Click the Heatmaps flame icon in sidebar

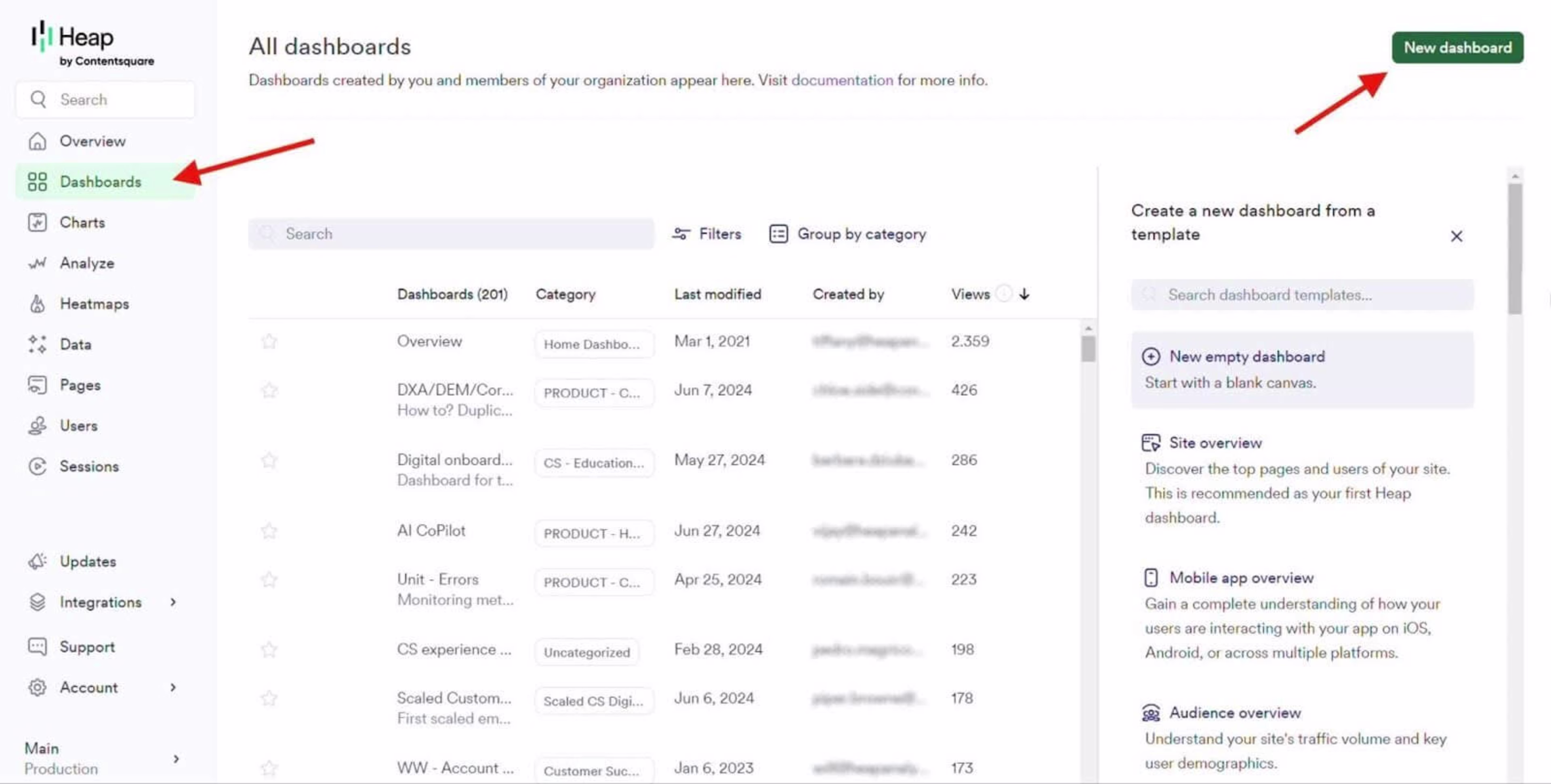coord(37,304)
